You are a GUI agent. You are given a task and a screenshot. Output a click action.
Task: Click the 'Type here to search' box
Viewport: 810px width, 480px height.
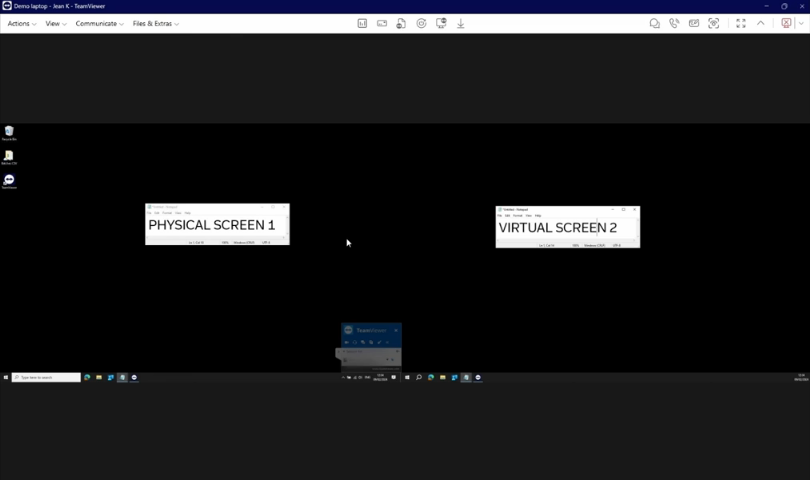46,377
